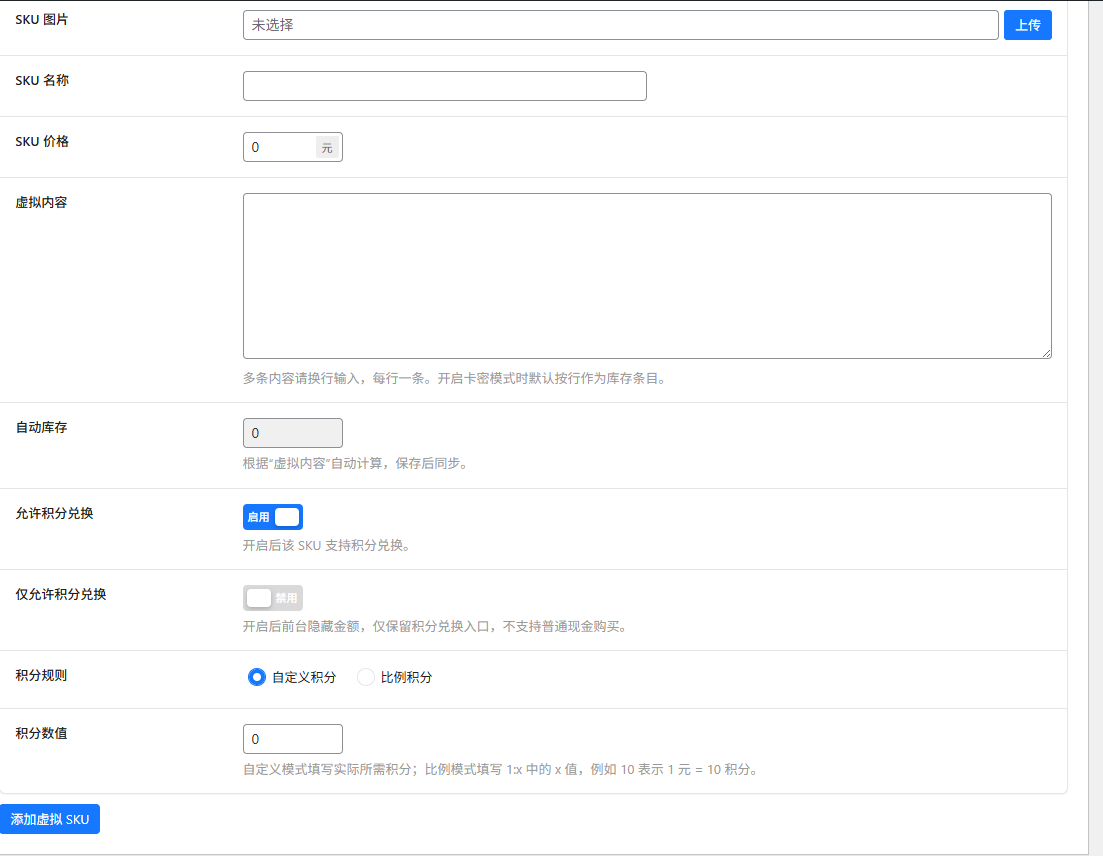Focus the 虚拟内容 multi-line textarea
Screen dimensions: 1103x856
pyautogui.click(x=646, y=275)
